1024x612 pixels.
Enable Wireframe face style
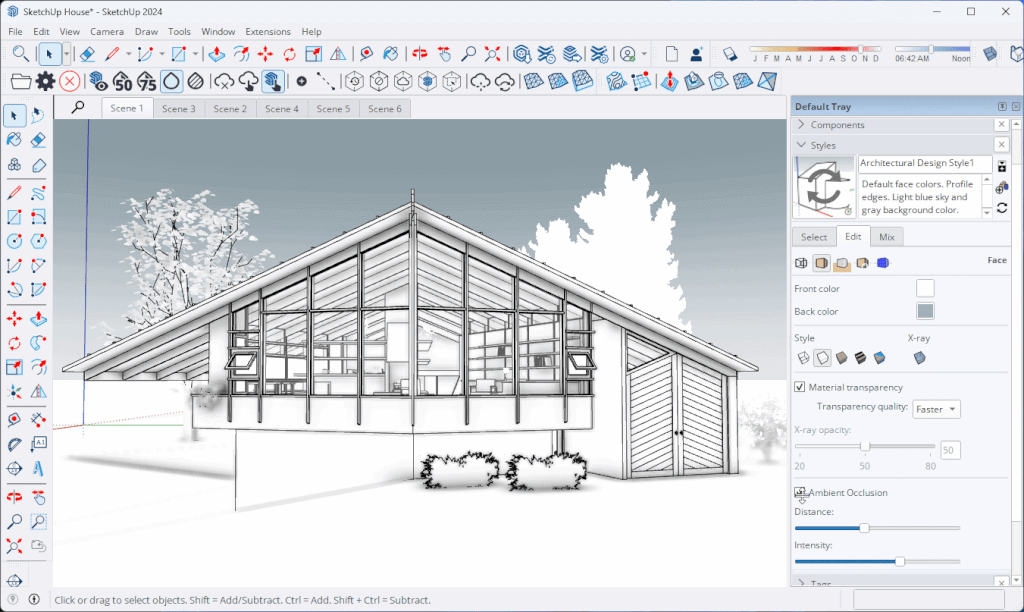pos(803,357)
